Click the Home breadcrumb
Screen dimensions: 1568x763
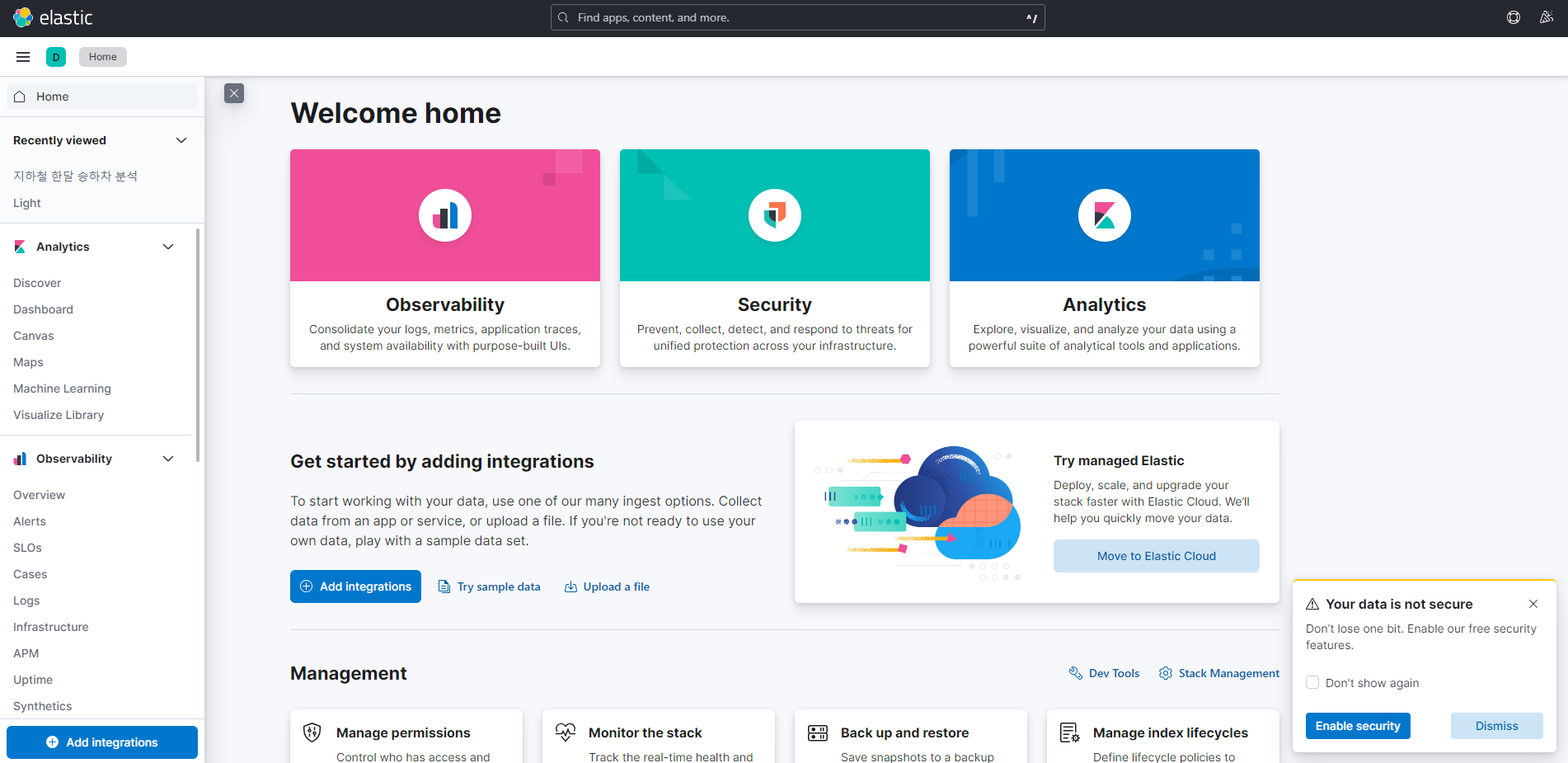[103, 57]
